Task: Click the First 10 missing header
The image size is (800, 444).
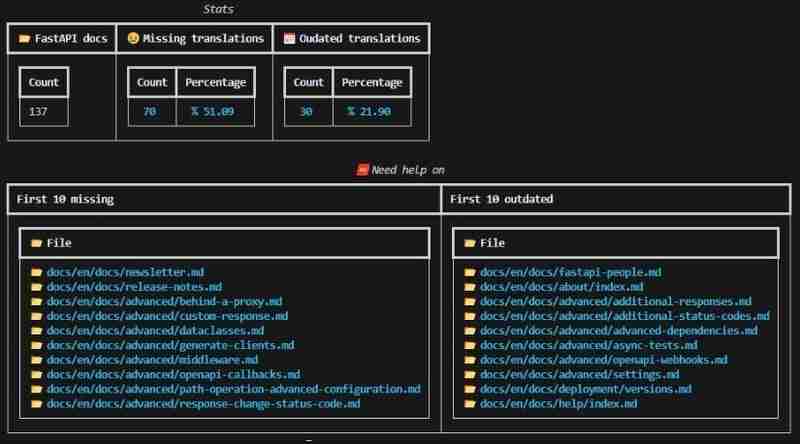Action: pos(65,200)
